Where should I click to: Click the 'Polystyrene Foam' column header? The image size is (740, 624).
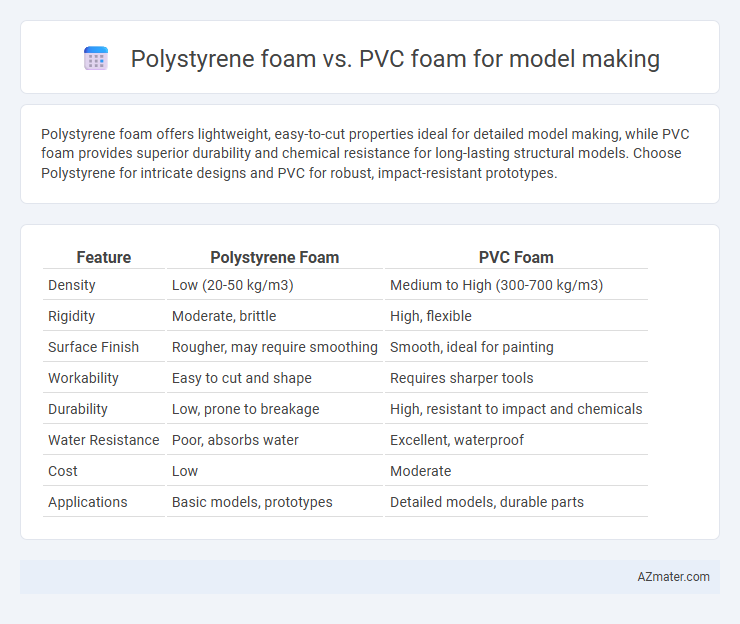pyautogui.click(x=275, y=257)
